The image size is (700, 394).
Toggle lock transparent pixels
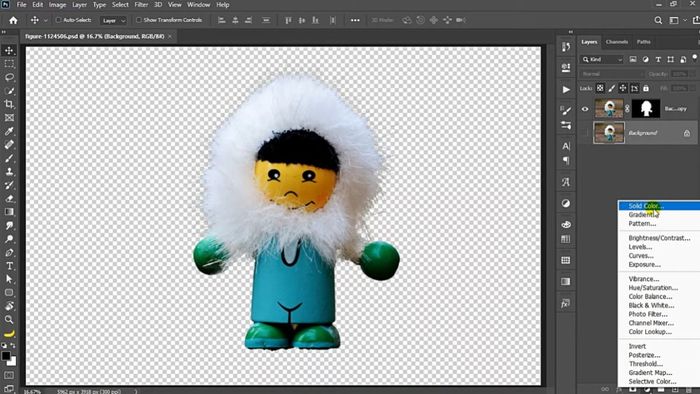click(x=600, y=88)
